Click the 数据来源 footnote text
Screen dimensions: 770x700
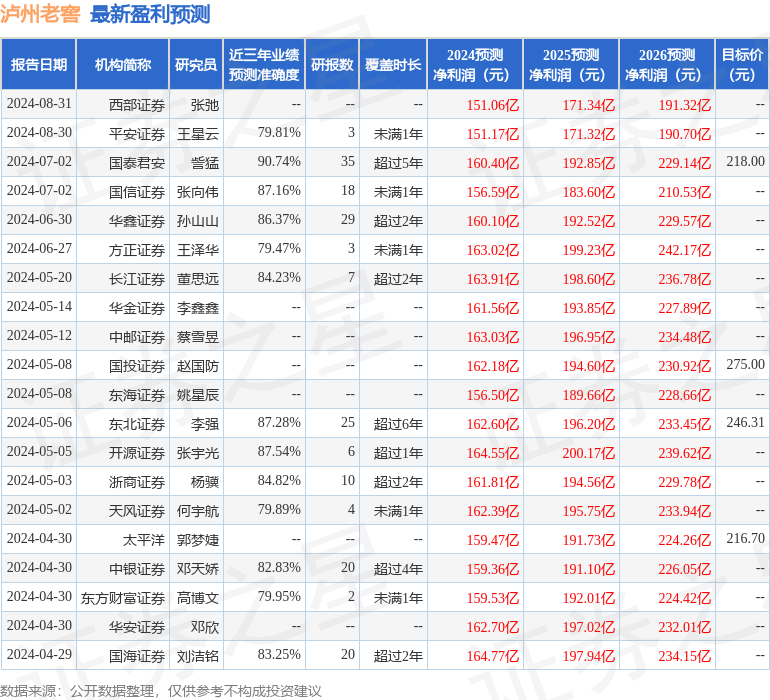tap(161, 691)
